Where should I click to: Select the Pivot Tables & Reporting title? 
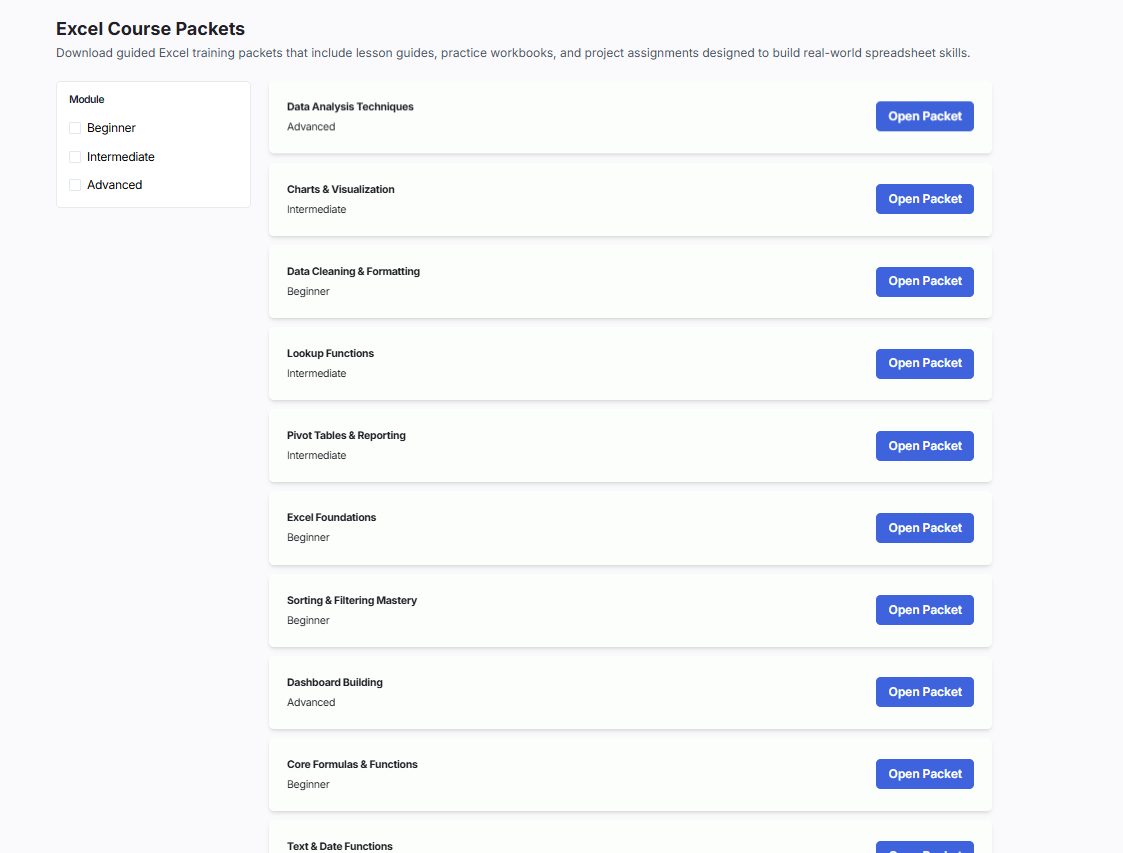[x=346, y=435]
